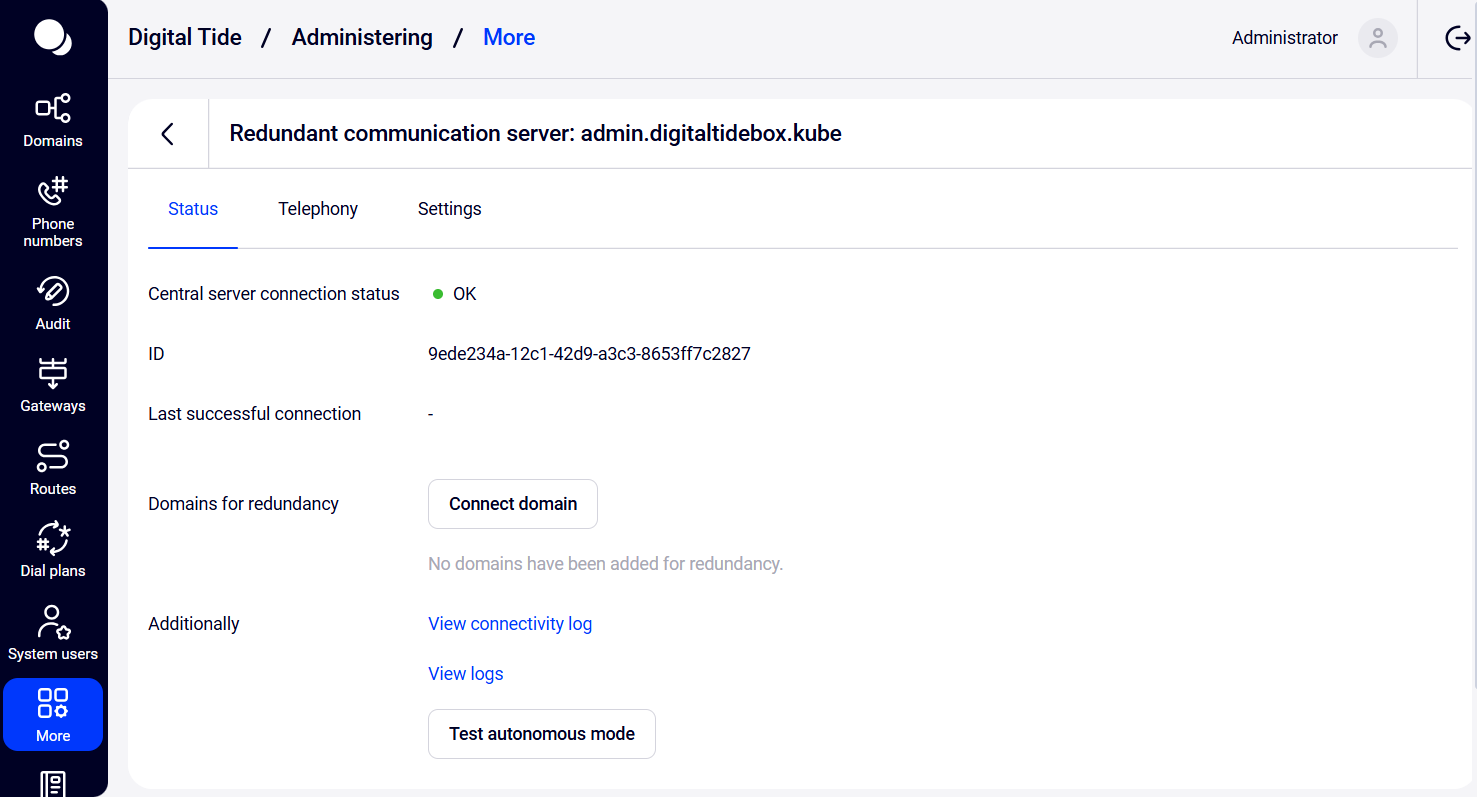Image resolution: width=1477 pixels, height=797 pixels.
Task: Go to the Audit section
Action: [53, 303]
